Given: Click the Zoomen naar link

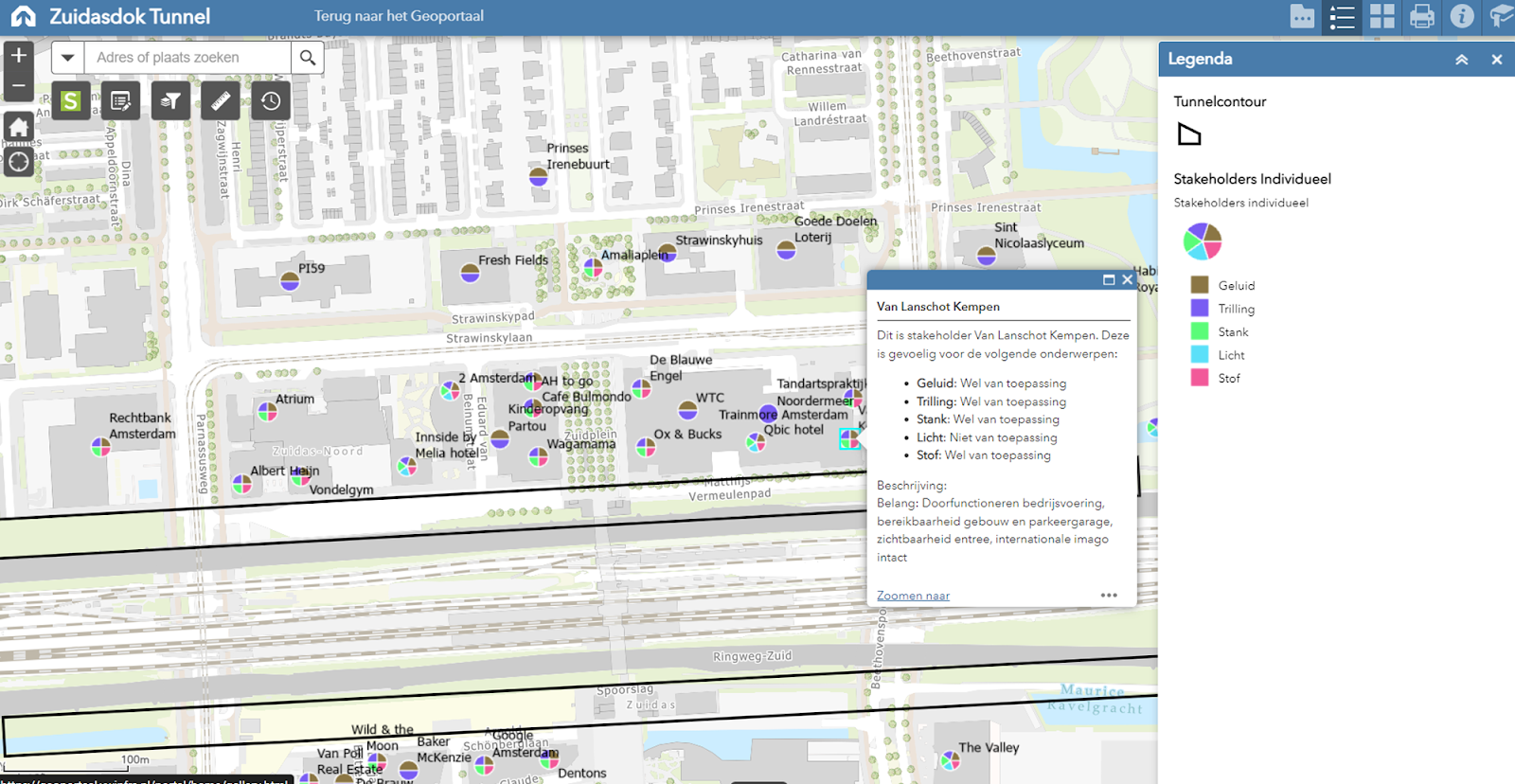Looking at the screenshot, I should (913, 596).
